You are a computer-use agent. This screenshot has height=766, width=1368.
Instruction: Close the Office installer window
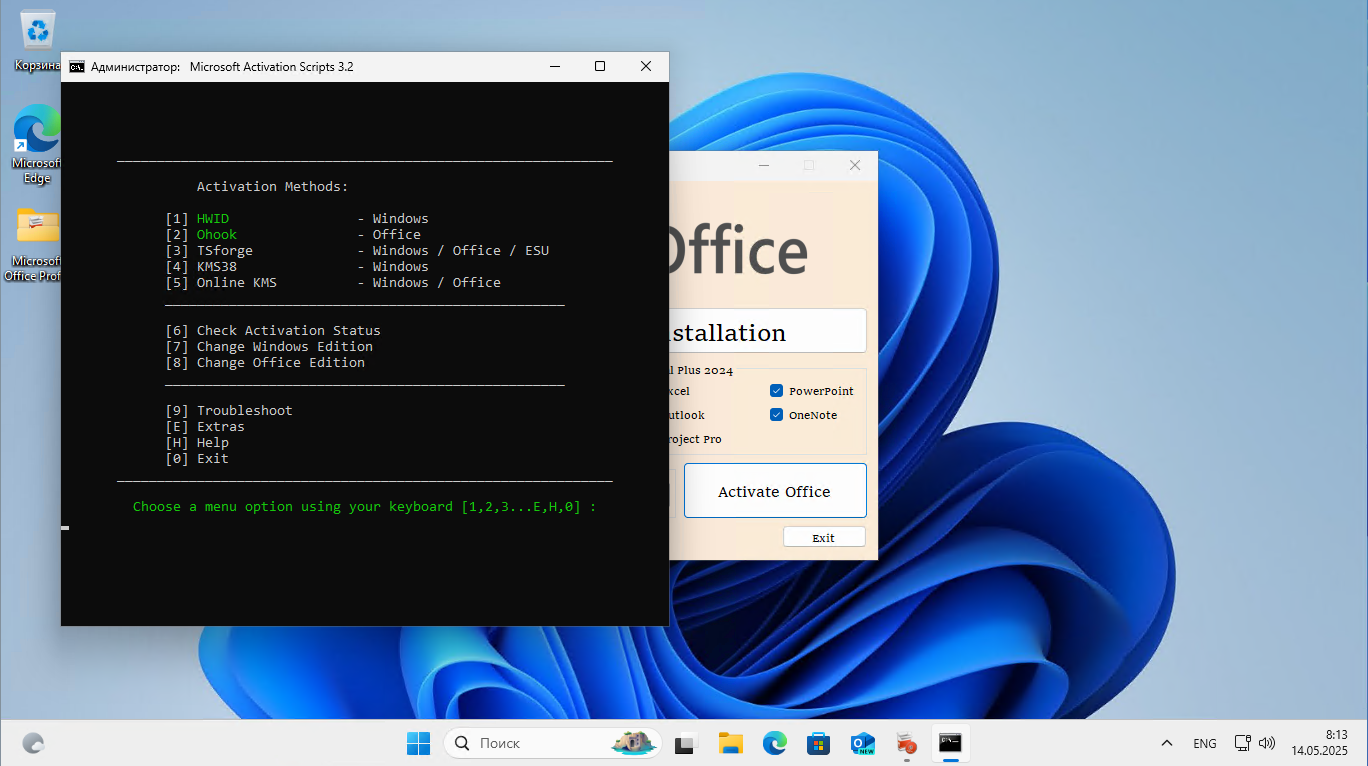(855, 165)
